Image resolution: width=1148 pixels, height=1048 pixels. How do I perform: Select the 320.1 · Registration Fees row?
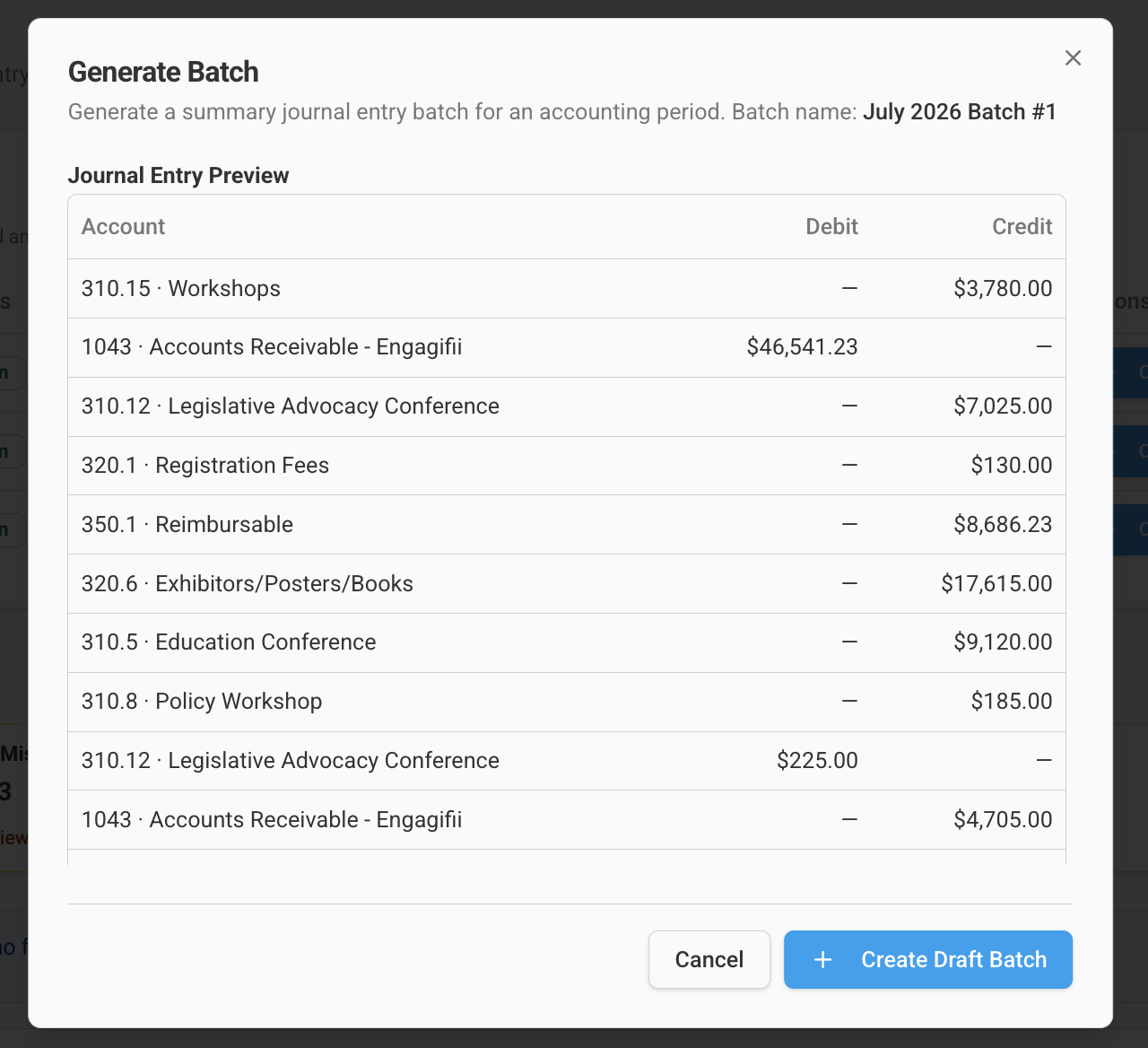point(567,466)
